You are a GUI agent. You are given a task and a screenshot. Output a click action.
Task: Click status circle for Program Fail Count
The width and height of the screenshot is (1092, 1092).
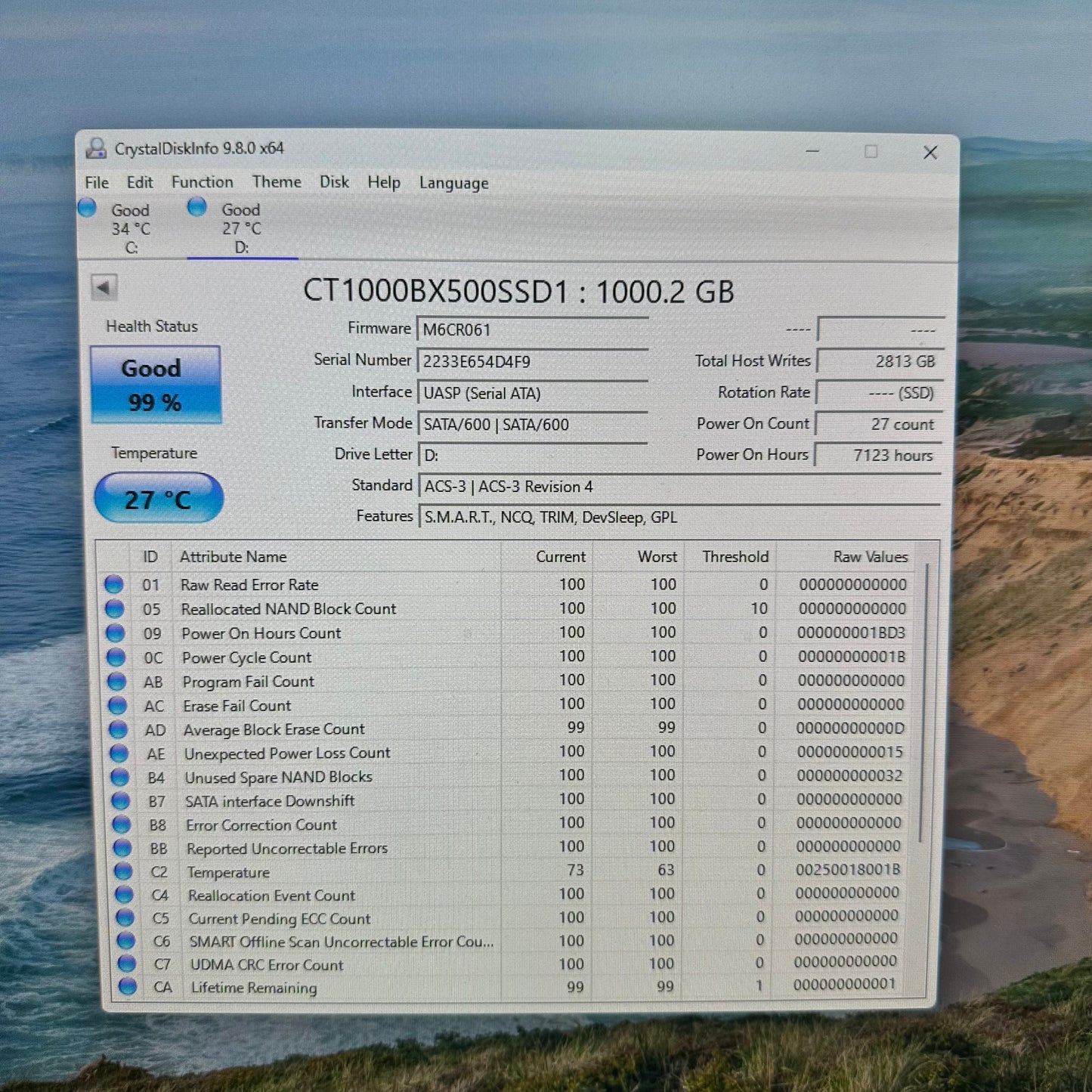116,681
